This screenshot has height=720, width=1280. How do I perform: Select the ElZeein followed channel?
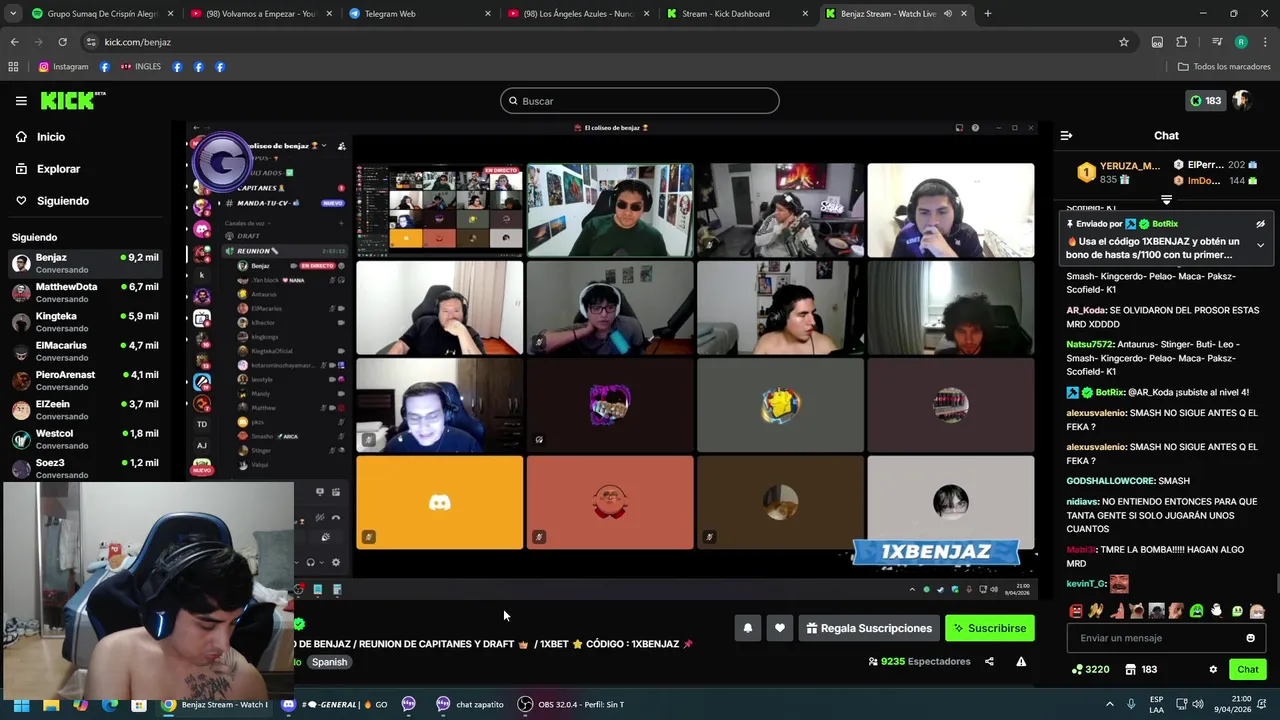pos(85,409)
